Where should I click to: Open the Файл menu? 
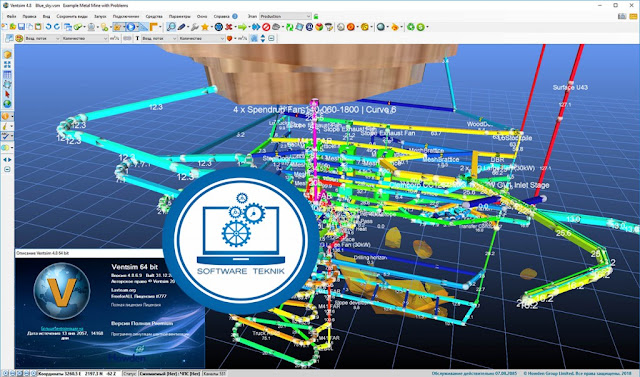click(11, 16)
